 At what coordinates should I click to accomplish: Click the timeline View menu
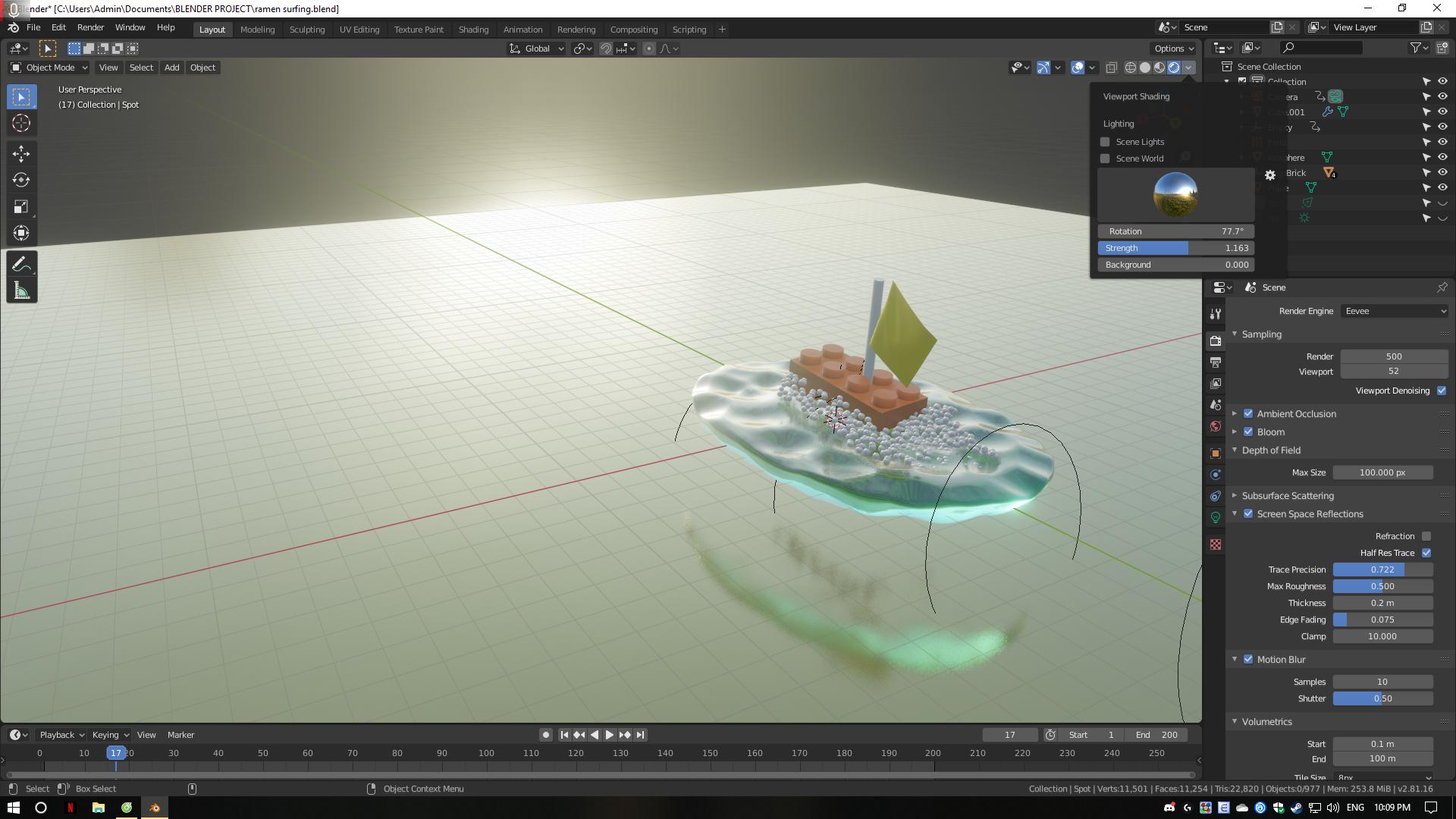[146, 735]
